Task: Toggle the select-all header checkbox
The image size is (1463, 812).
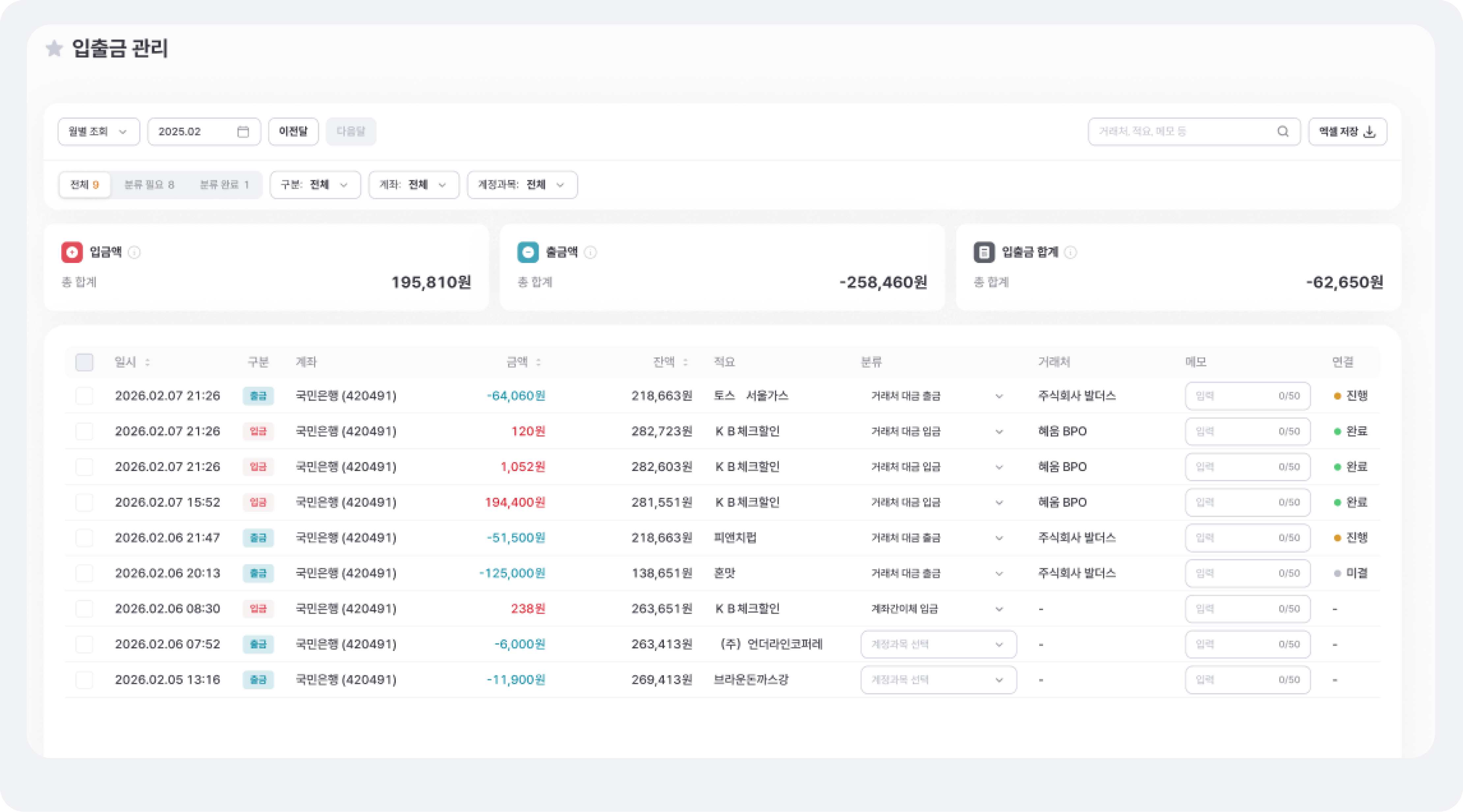Action: point(84,362)
